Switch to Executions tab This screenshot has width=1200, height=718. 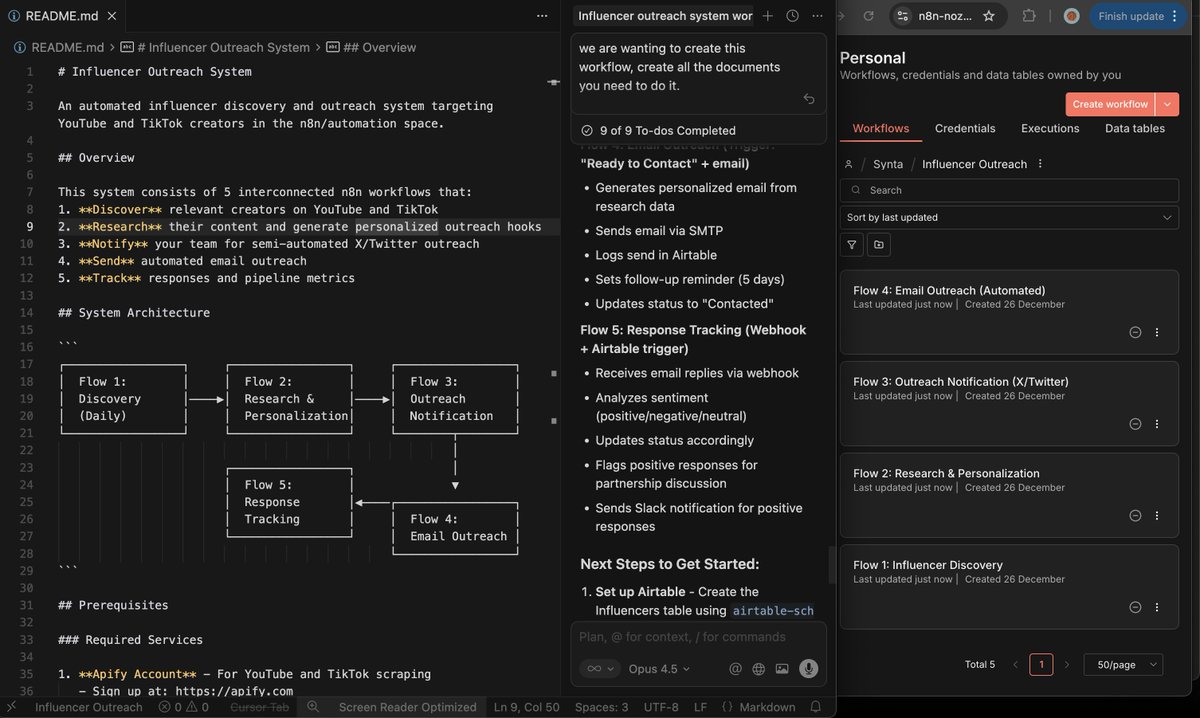[x=1050, y=128]
